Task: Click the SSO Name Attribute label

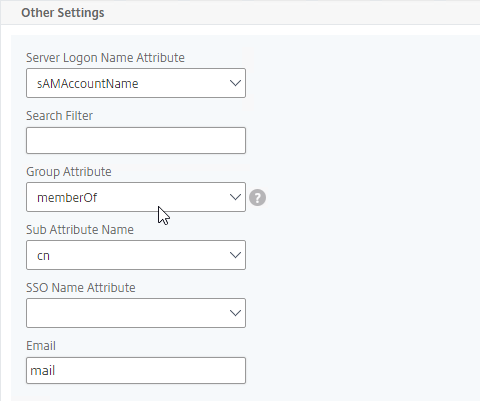Action: click(x=81, y=288)
